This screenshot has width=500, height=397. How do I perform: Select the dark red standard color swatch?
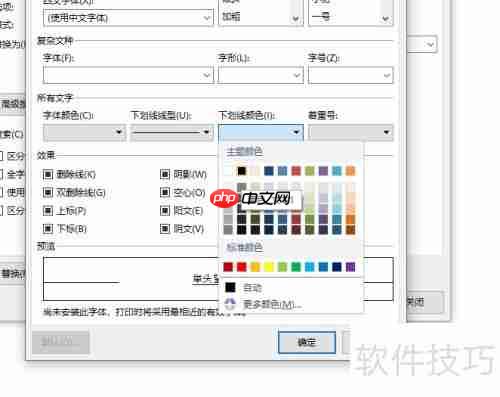click(228, 267)
